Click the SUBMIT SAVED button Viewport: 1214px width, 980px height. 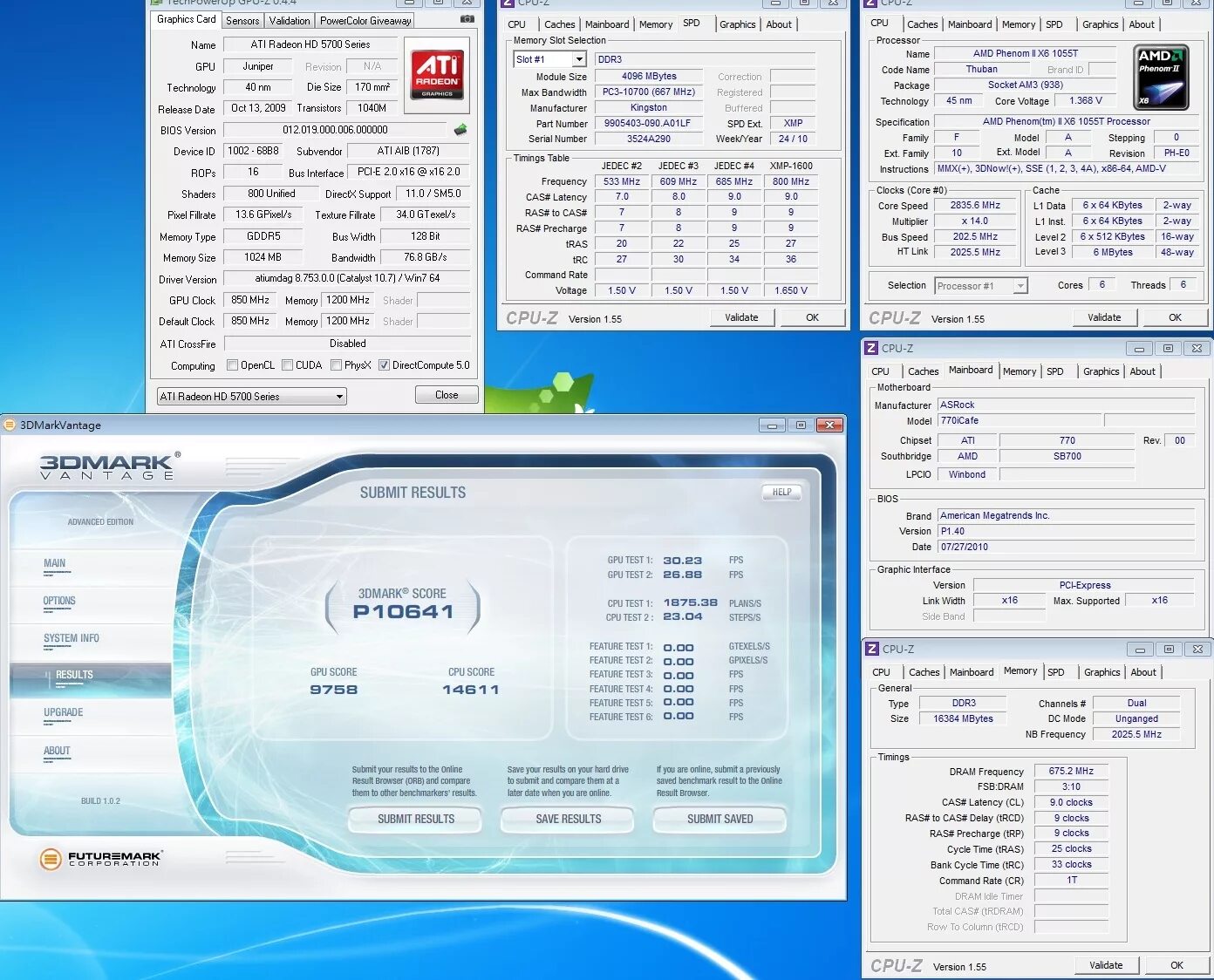(720, 820)
